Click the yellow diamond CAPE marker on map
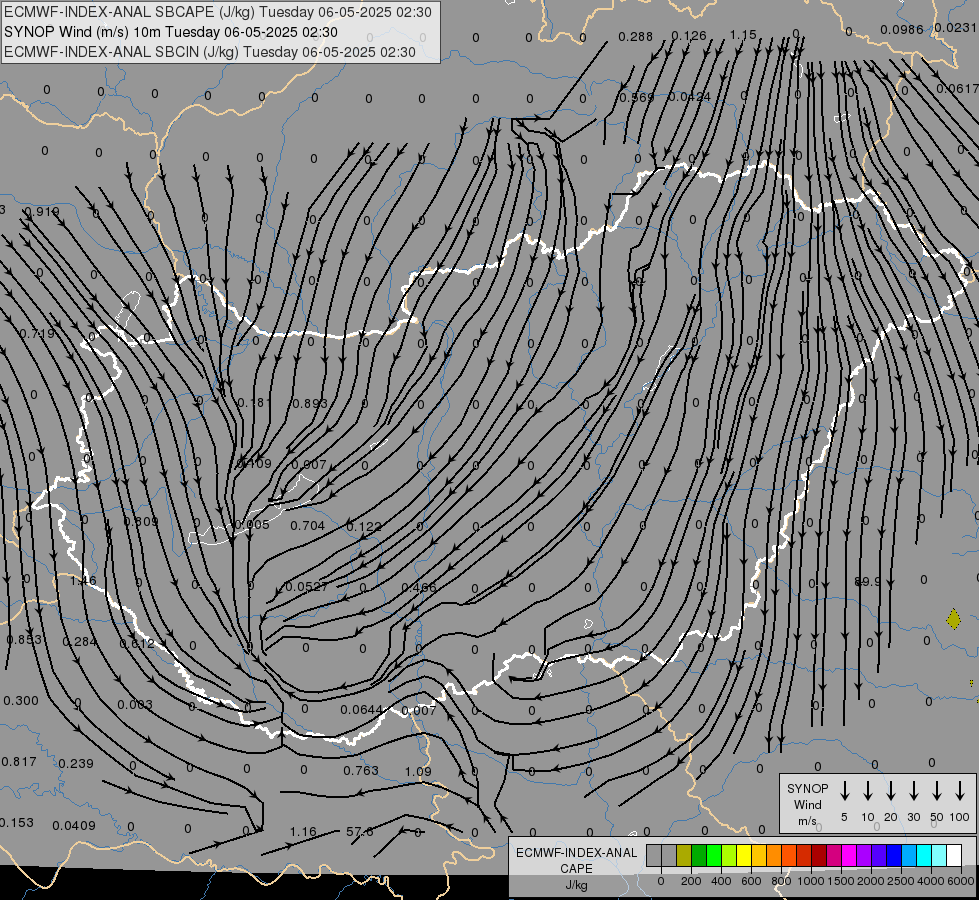This screenshot has width=979, height=900. click(x=953, y=619)
